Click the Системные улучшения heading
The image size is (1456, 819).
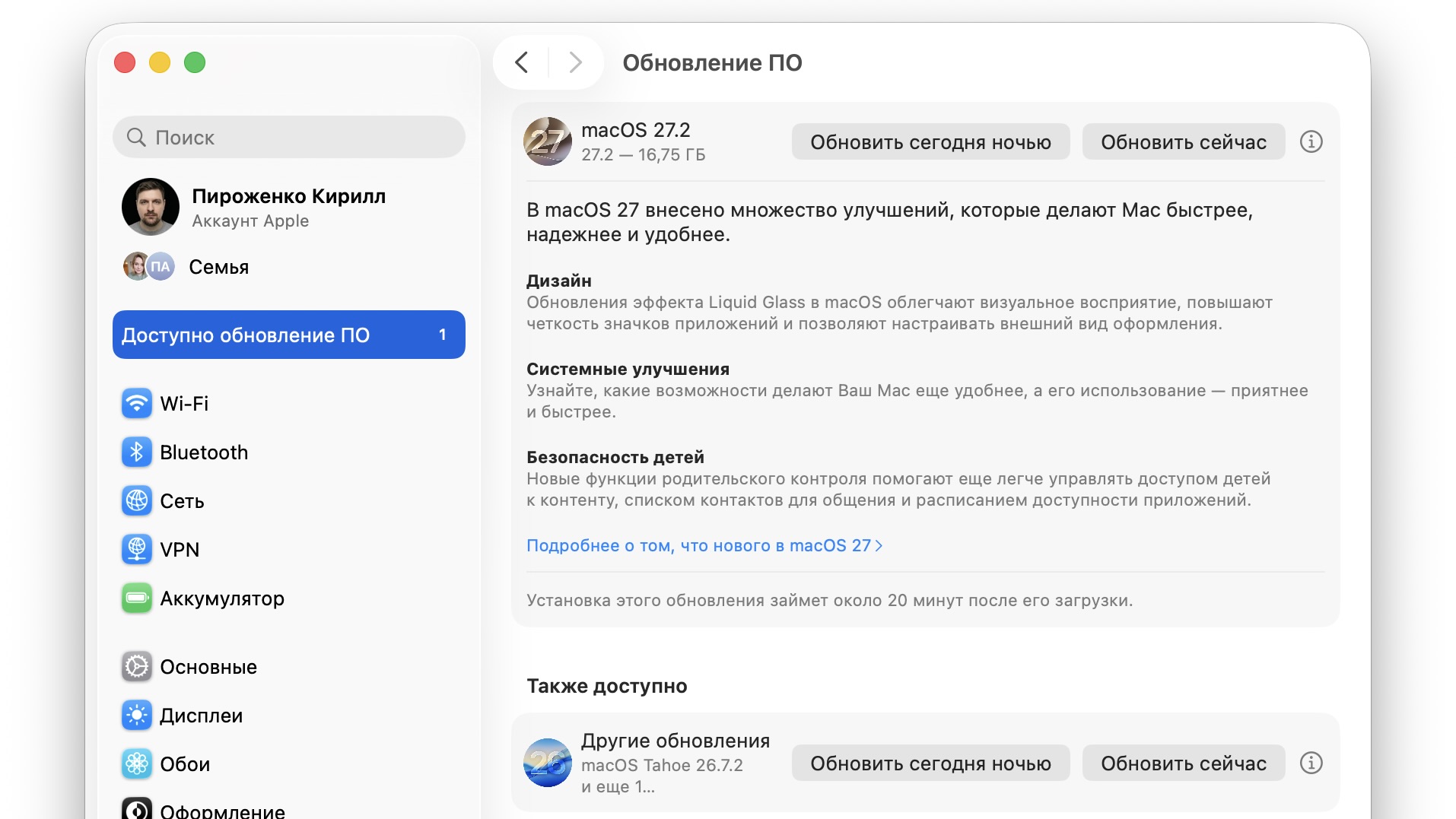click(x=628, y=369)
